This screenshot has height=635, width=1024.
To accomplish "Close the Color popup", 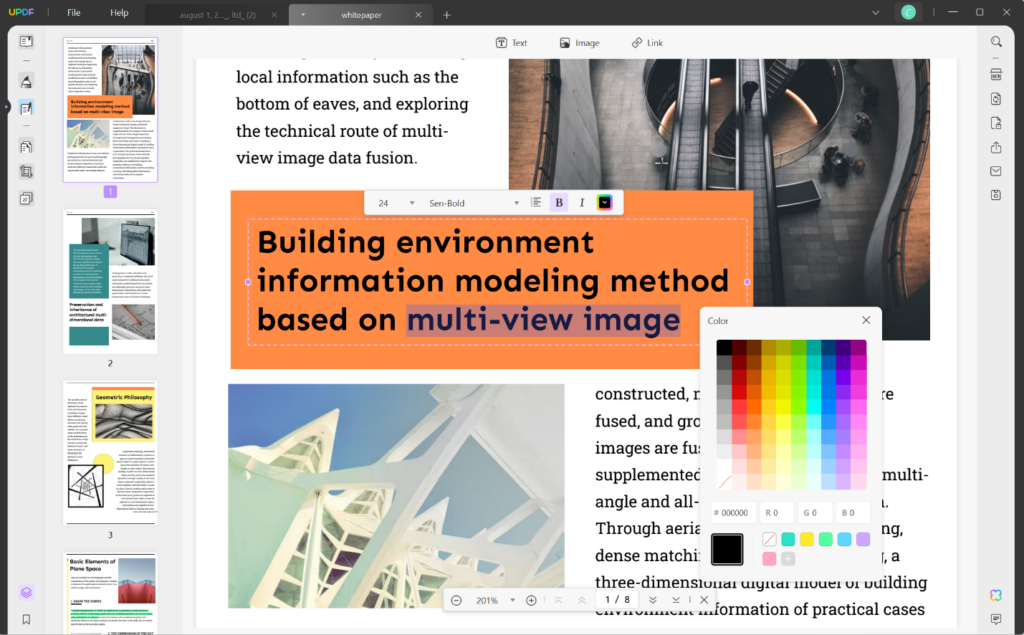I will pos(866,320).
